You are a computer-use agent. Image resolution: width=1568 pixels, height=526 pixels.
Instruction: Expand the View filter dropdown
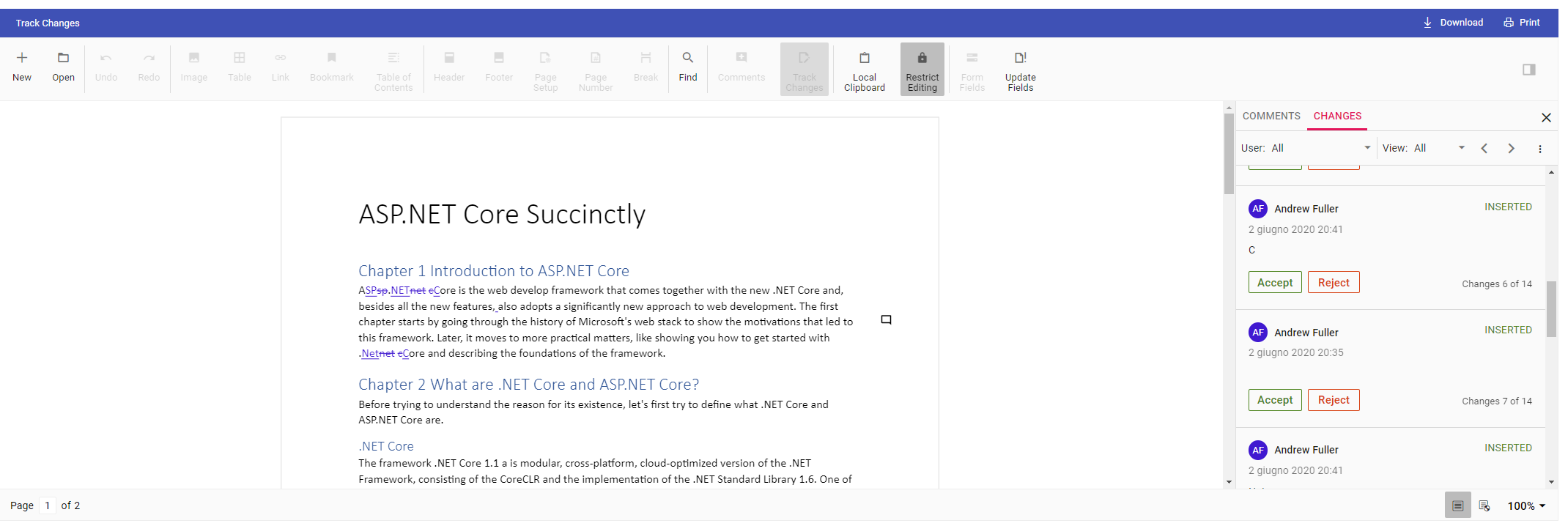[1461, 148]
